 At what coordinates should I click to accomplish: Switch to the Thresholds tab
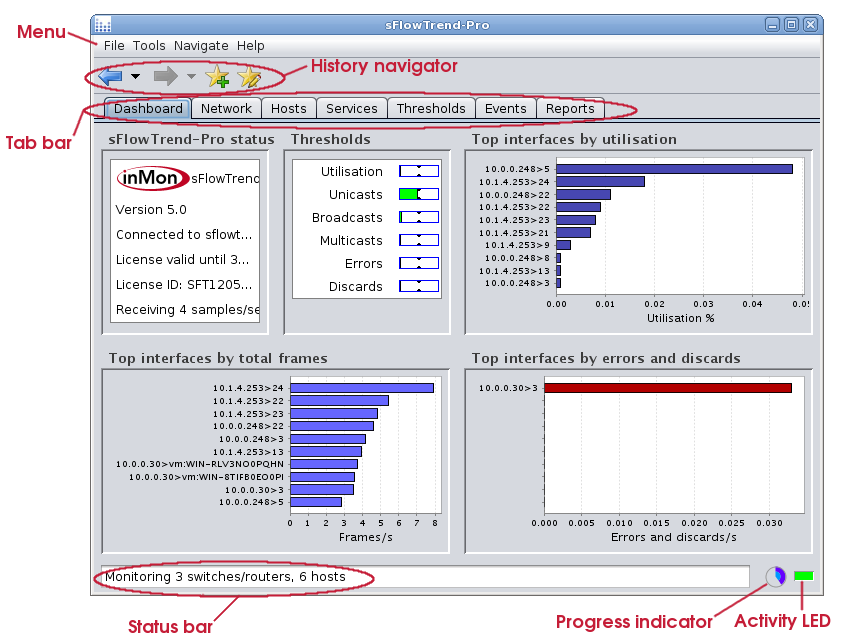point(431,108)
